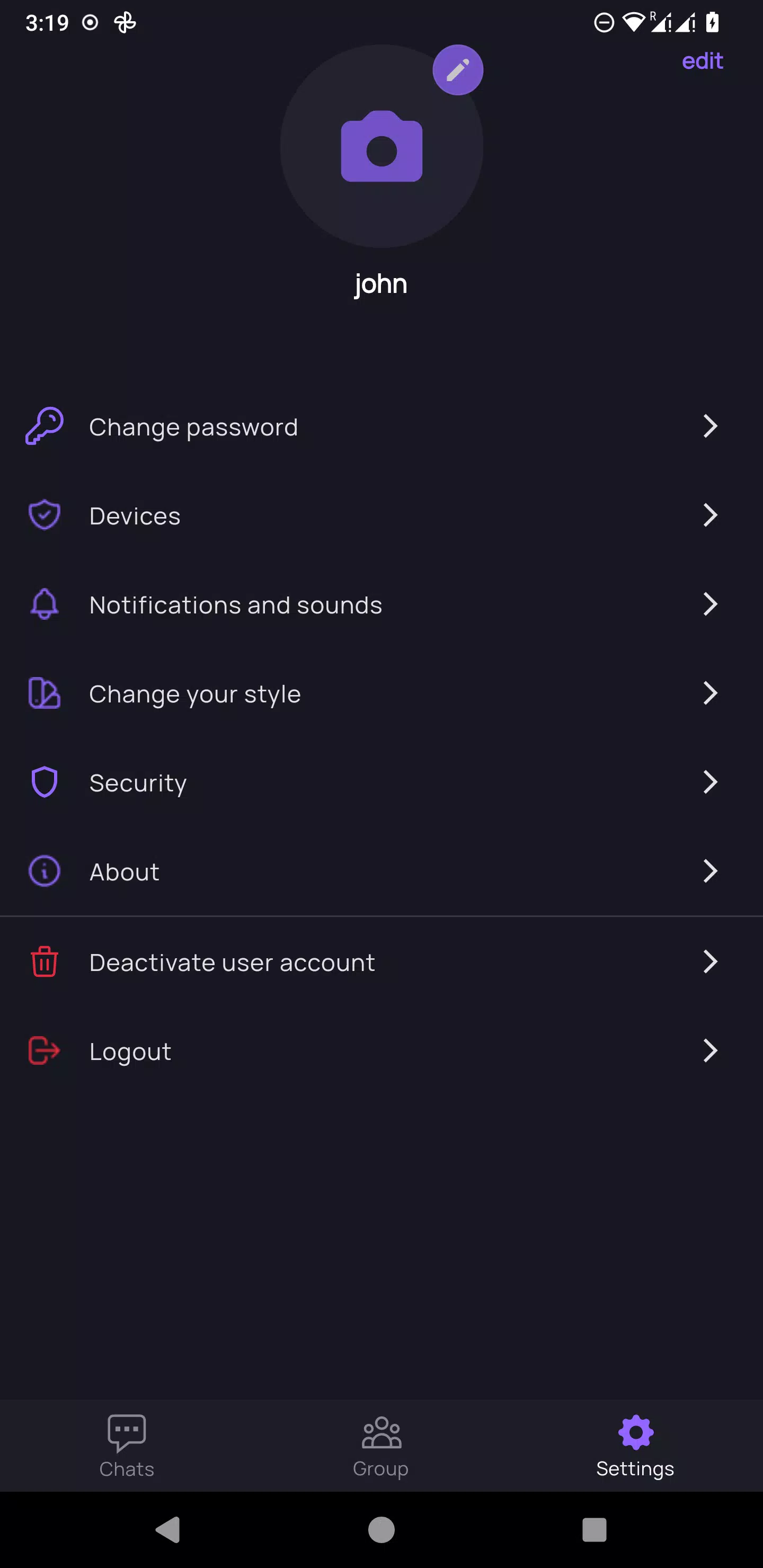Select the Settings tab
Image resolution: width=763 pixels, height=1568 pixels.
(635, 1446)
